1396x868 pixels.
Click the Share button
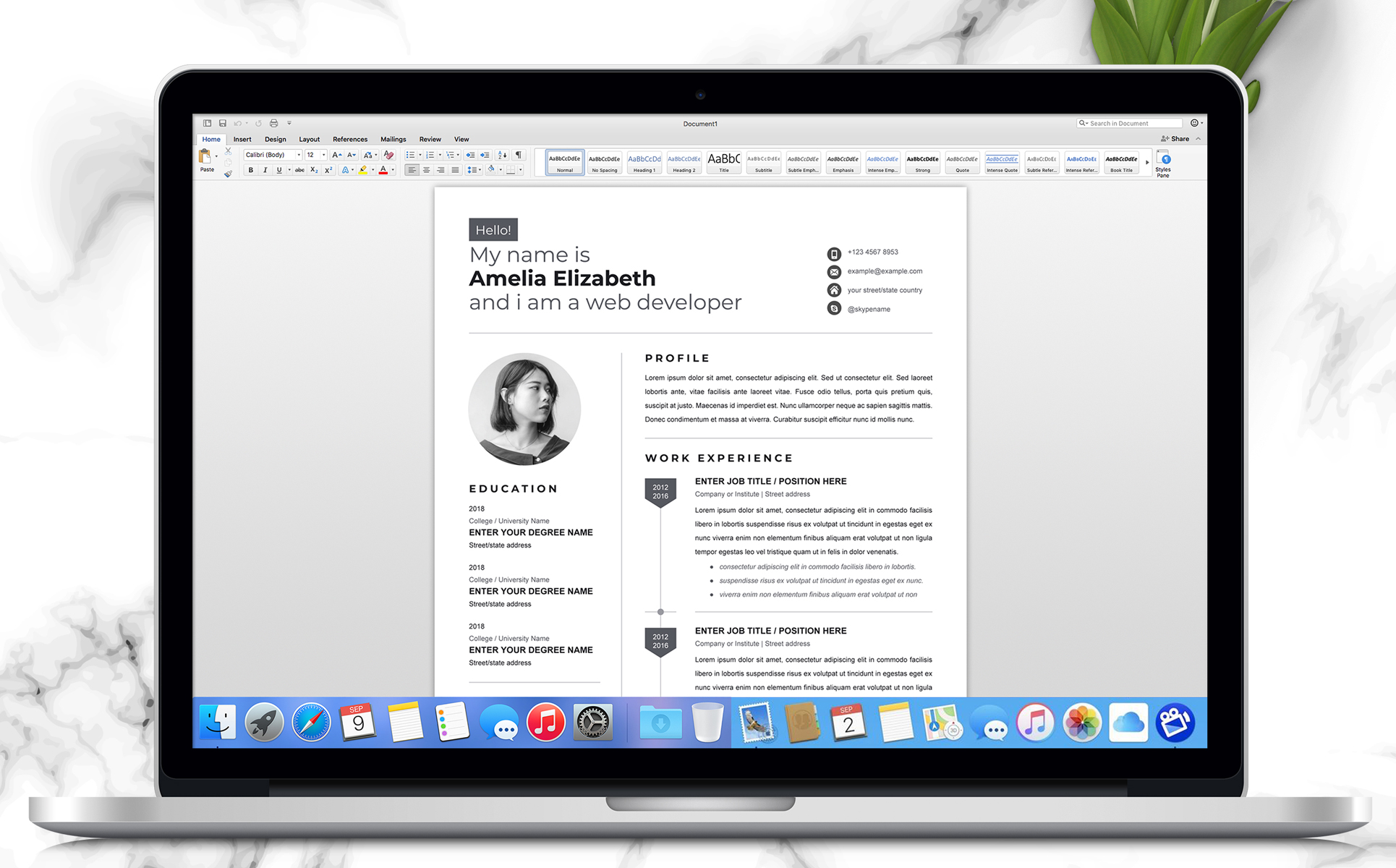pyautogui.click(x=1175, y=139)
